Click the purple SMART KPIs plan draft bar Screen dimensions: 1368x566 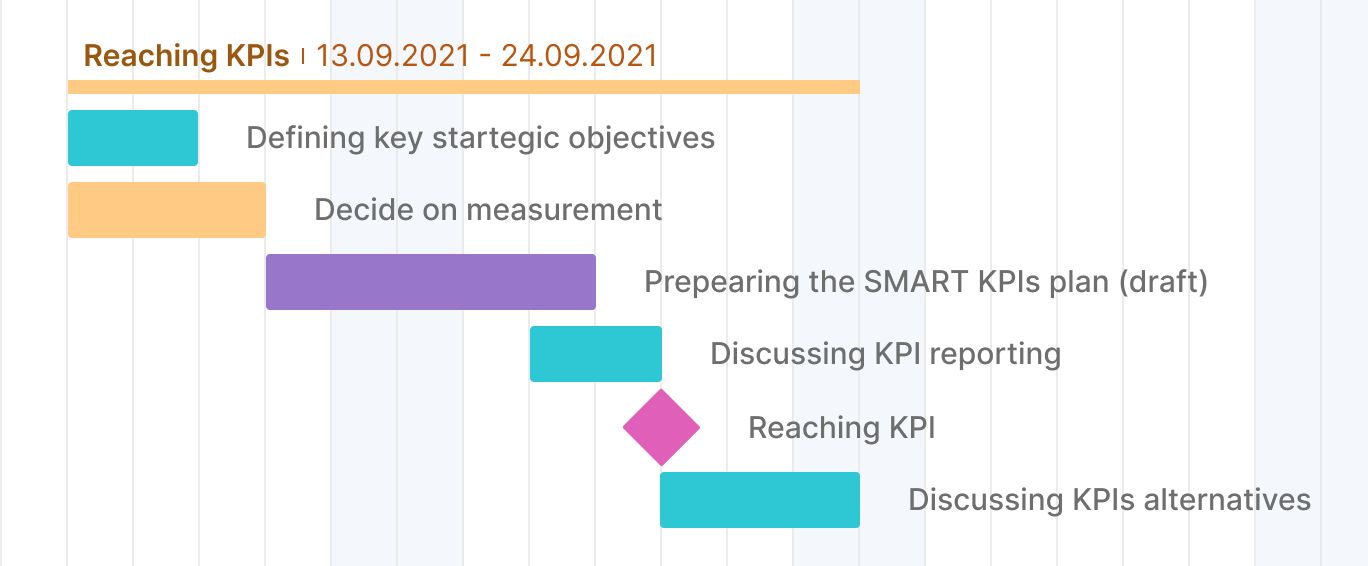(431, 282)
